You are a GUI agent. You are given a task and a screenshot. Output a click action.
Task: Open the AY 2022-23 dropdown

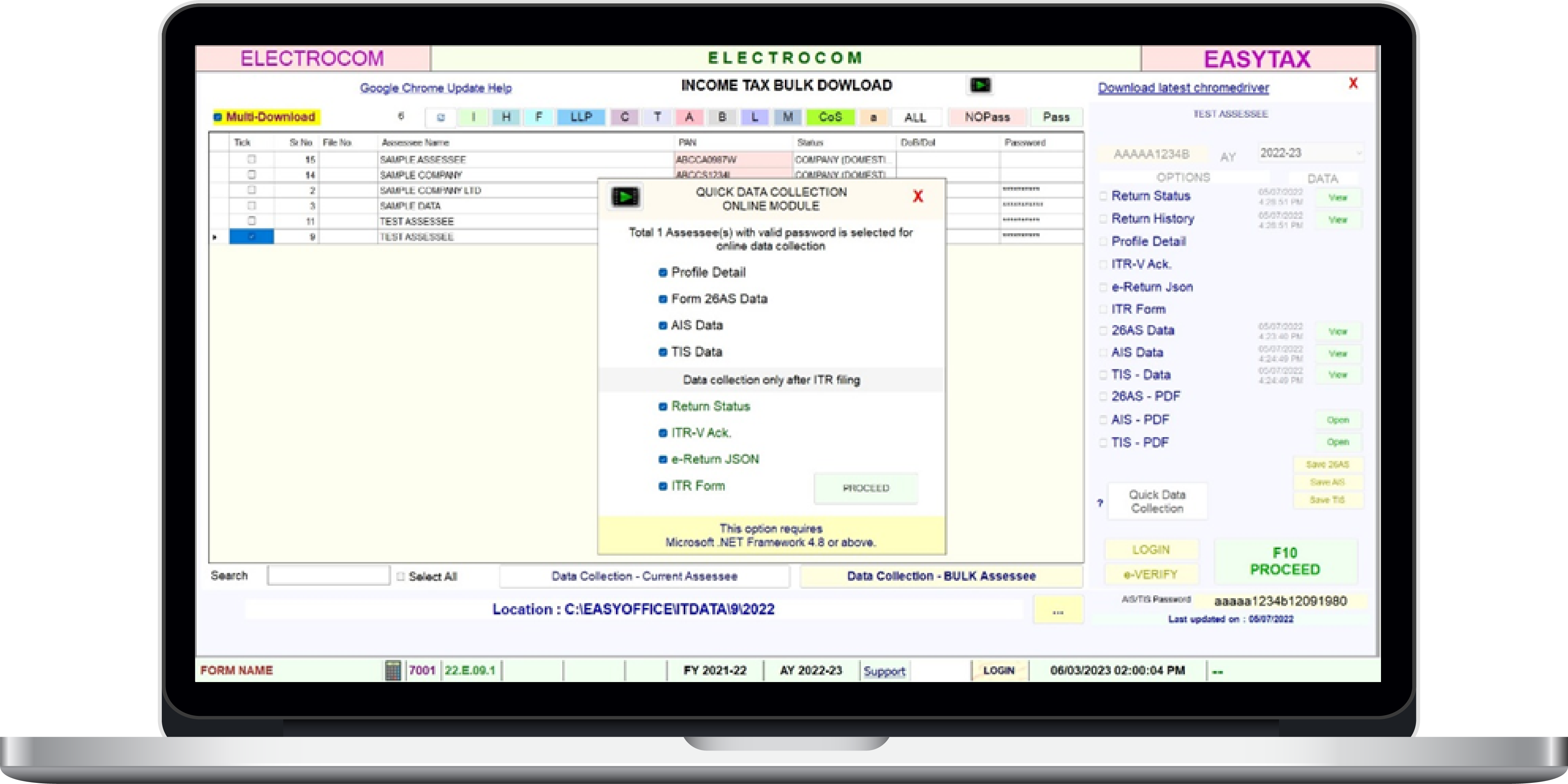[x=1311, y=153]
